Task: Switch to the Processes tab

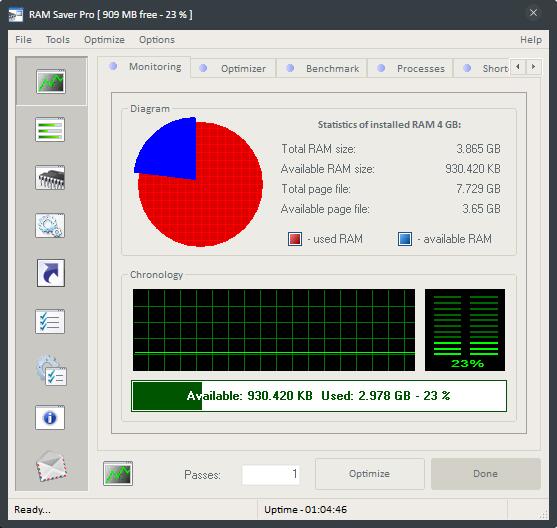Action: point(410,68)
